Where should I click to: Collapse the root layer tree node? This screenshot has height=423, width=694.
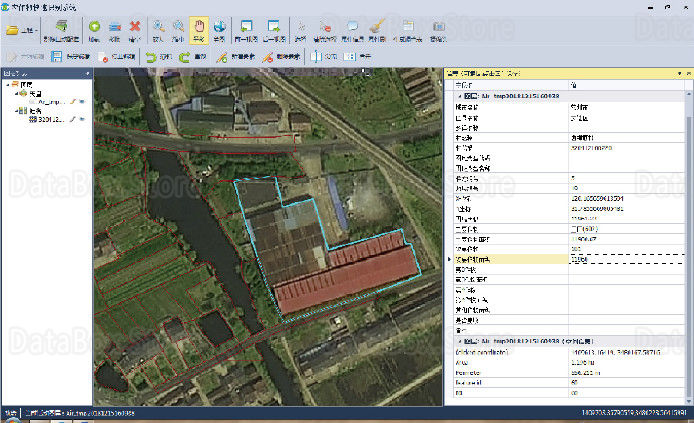pos(8,85)
